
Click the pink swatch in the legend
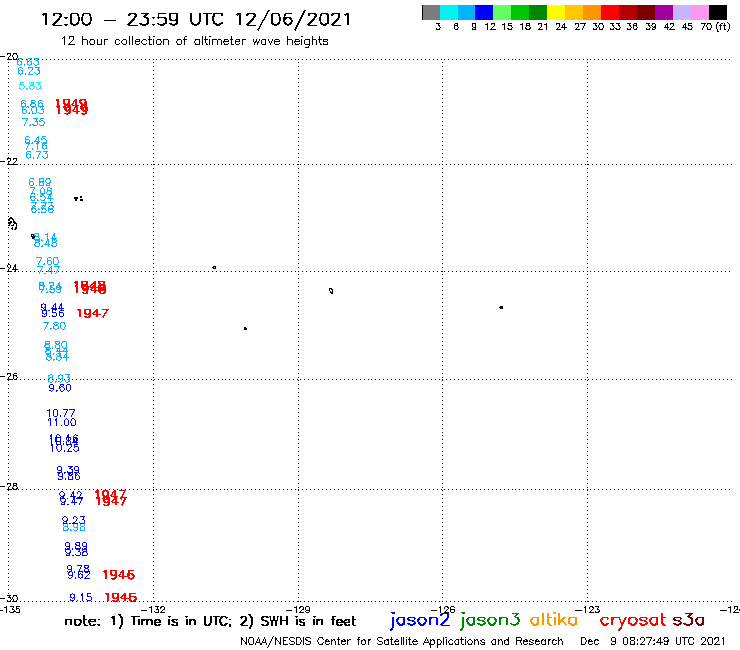tap(700, 12)
